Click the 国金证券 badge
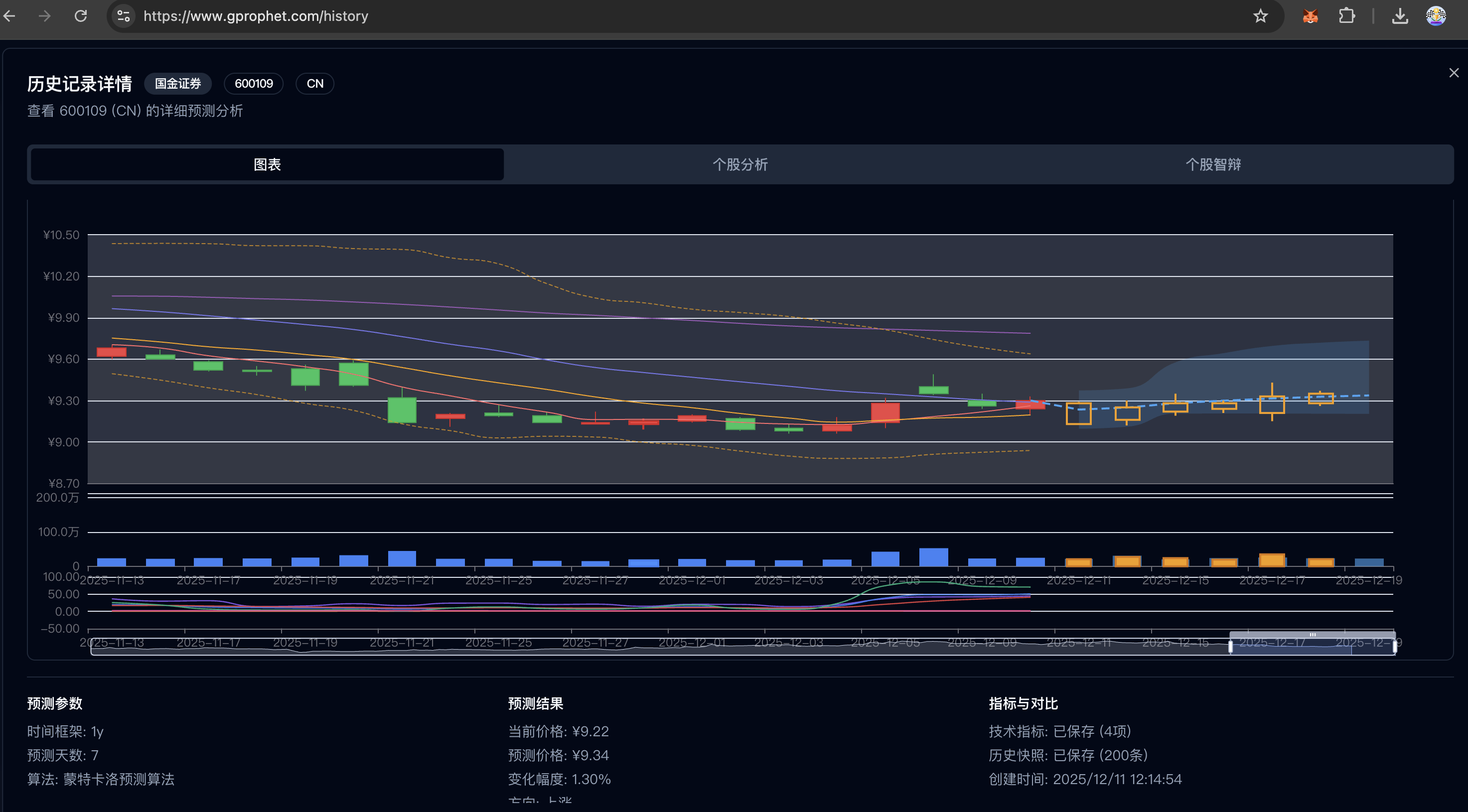This screenshot has width=1468, height=812. click(178, 84)
